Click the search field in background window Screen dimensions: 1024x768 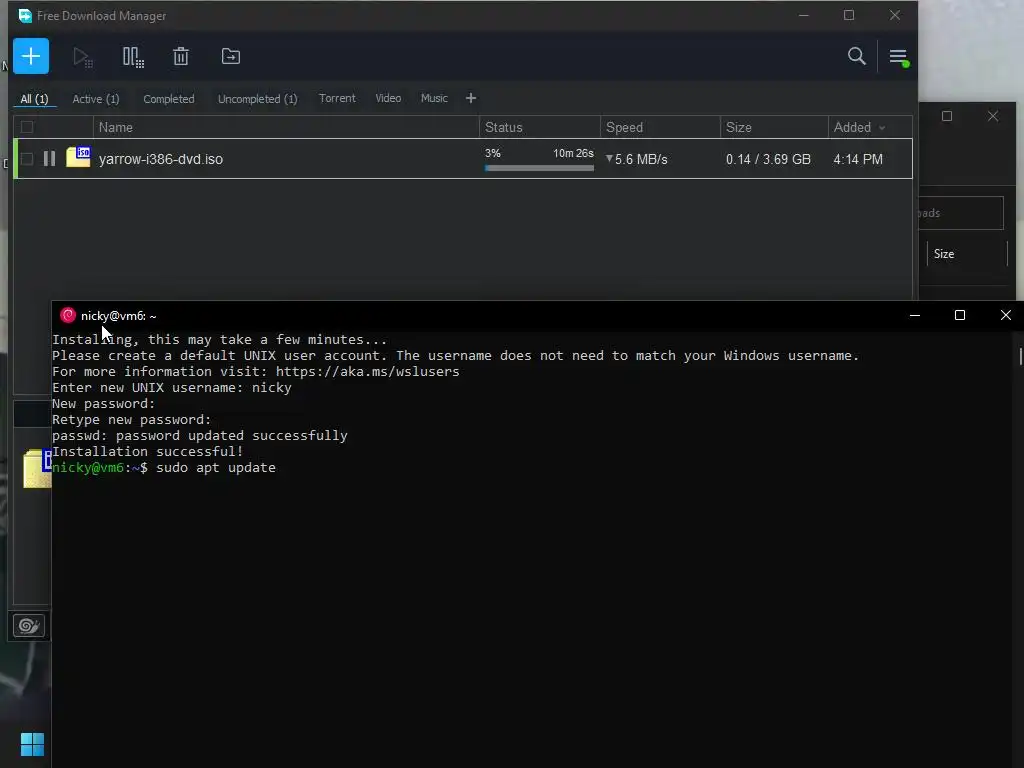[961, 213]
